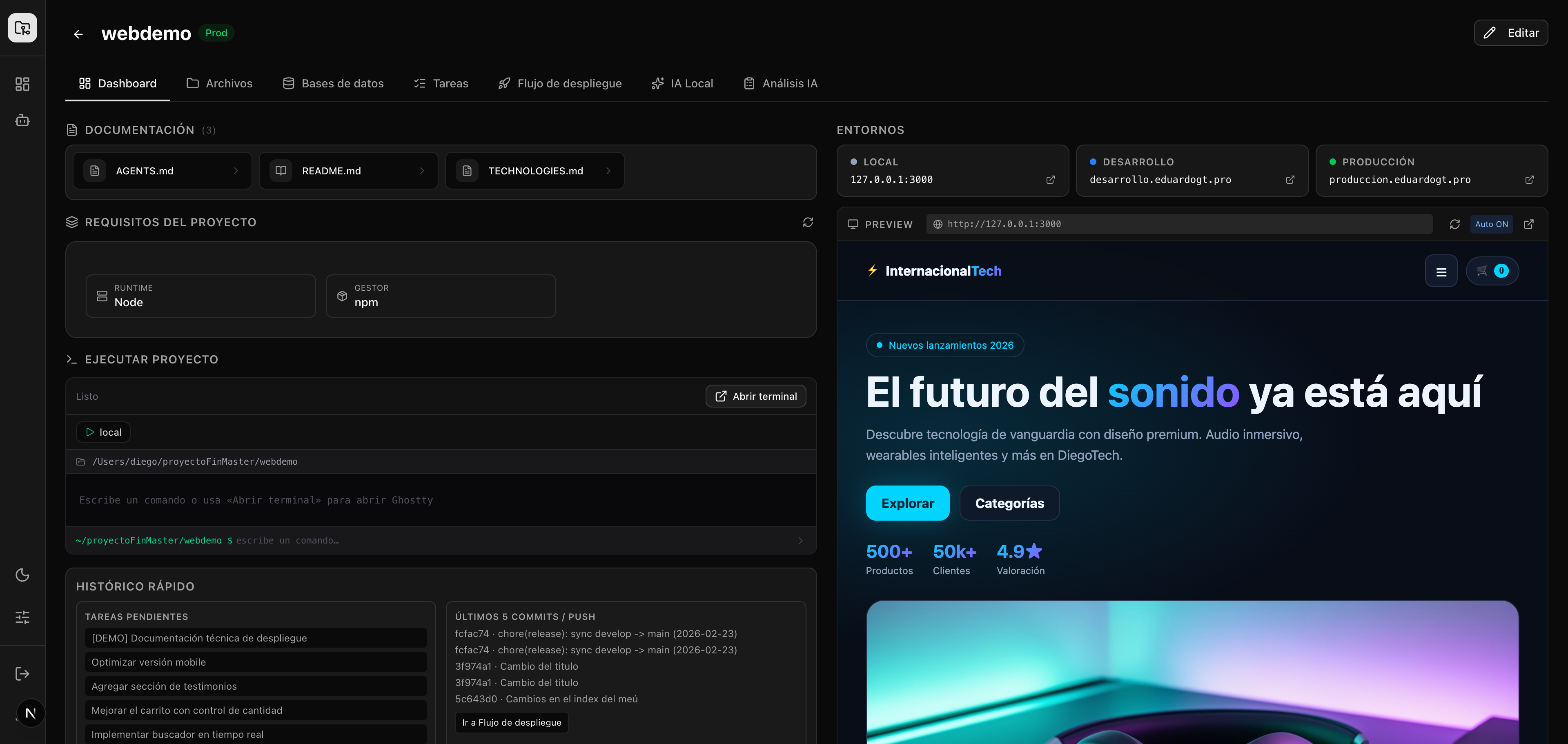Refresh the Requisitos del Proyecto section
Image resolution: width=1568 pixels, height=744 pixels.
[808, 222]
